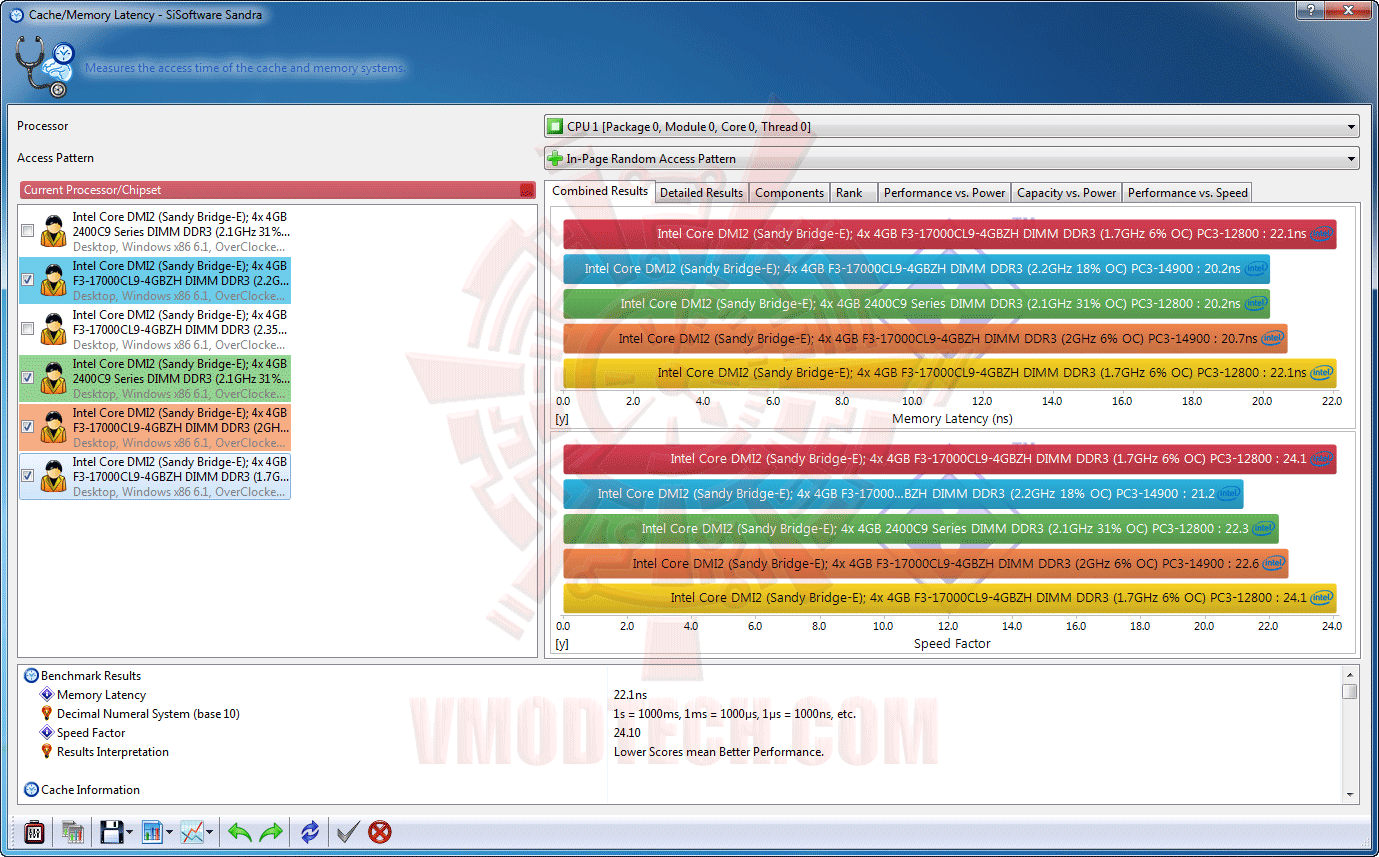Image resolution: width=1379 pixels, height=857 pixels.
Task: Confirm with the gray checkmark icon
Action: pyautogui.click(x=348, y=831)
